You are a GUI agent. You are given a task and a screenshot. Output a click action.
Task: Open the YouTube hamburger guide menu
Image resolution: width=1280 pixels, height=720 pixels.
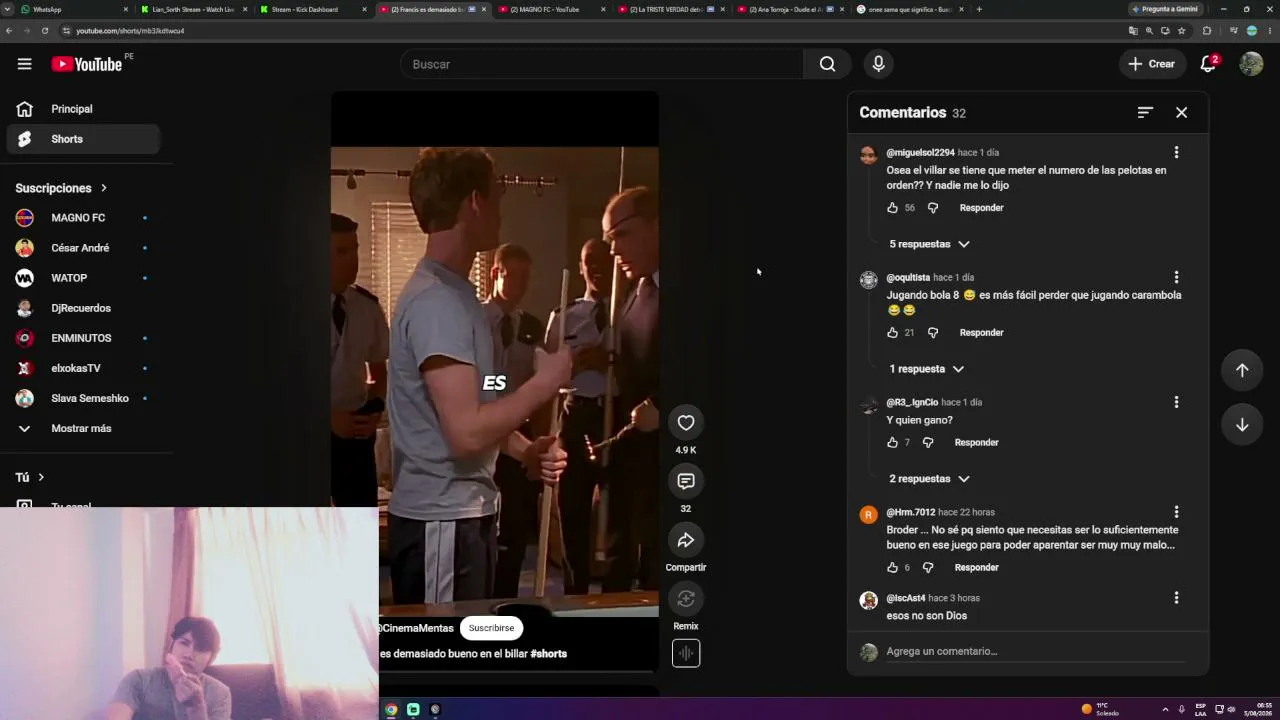24,64
